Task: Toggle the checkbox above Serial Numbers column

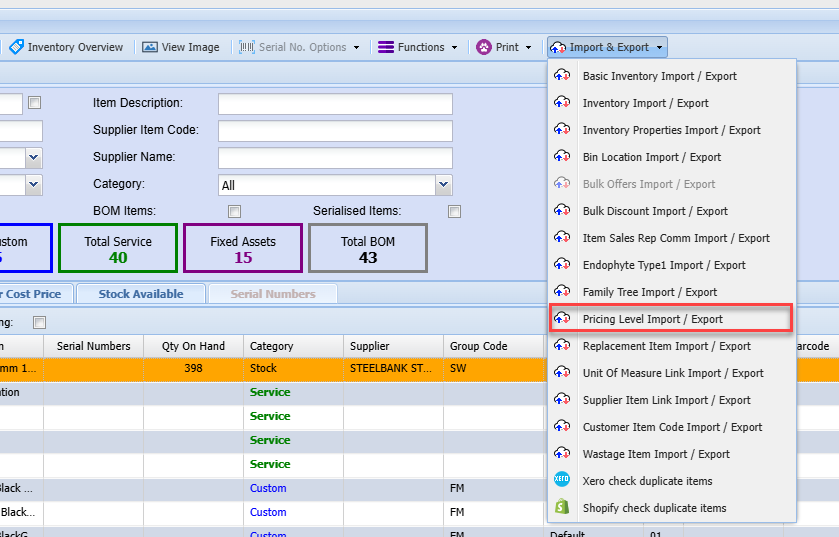Action: [40, 322]
